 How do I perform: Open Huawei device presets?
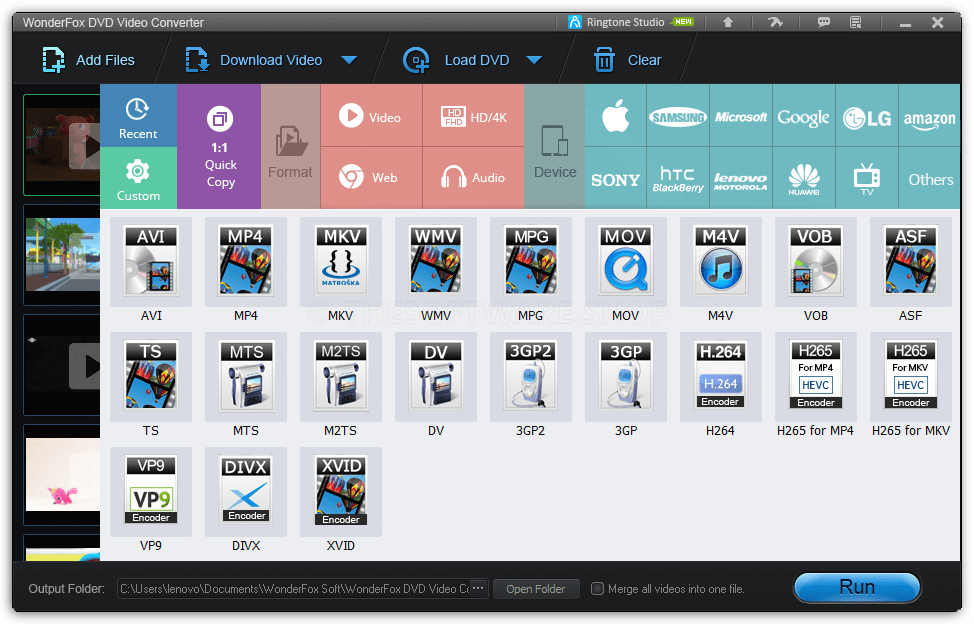[804, 178]
